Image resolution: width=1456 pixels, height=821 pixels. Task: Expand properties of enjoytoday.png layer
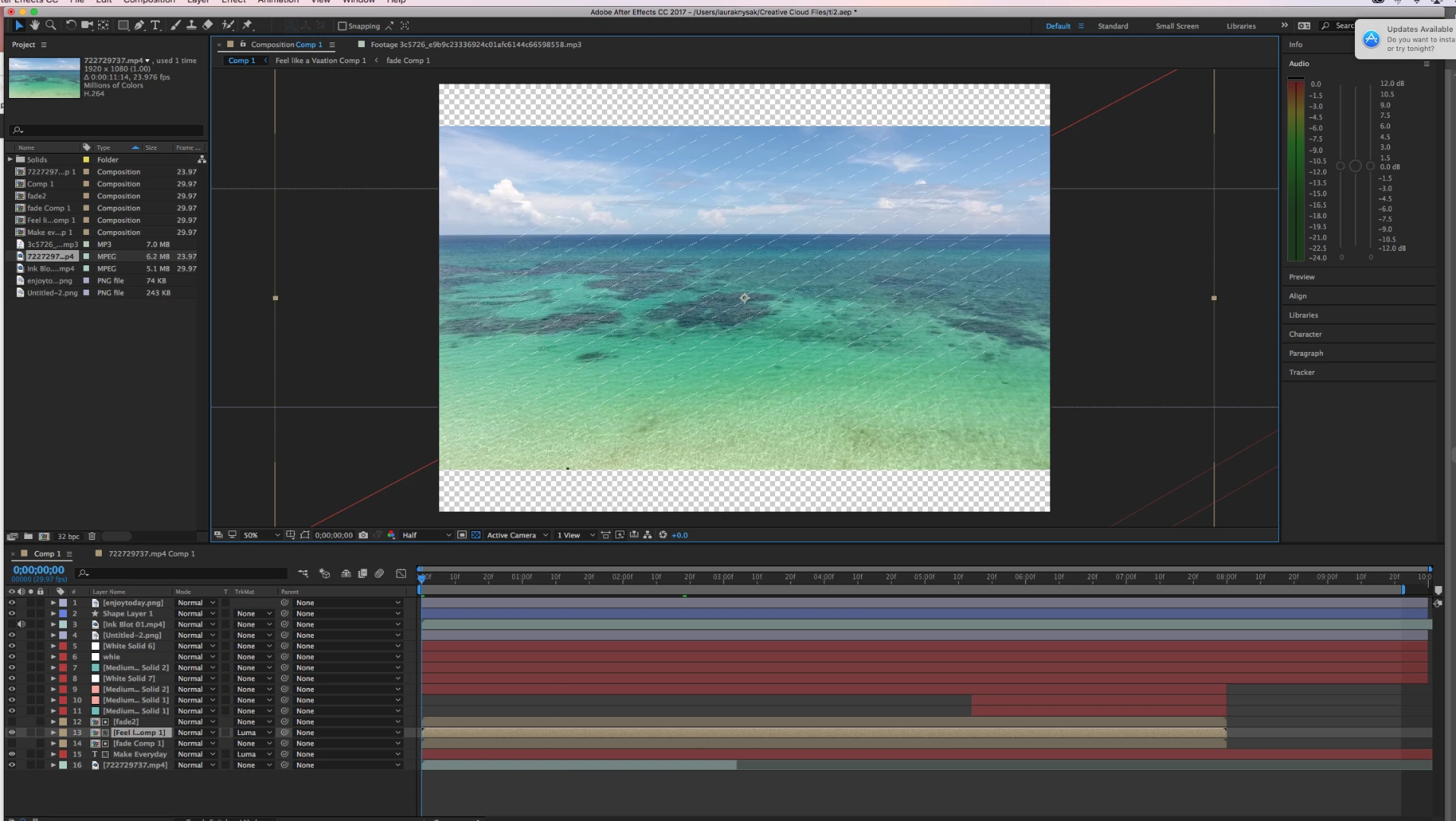53,603
